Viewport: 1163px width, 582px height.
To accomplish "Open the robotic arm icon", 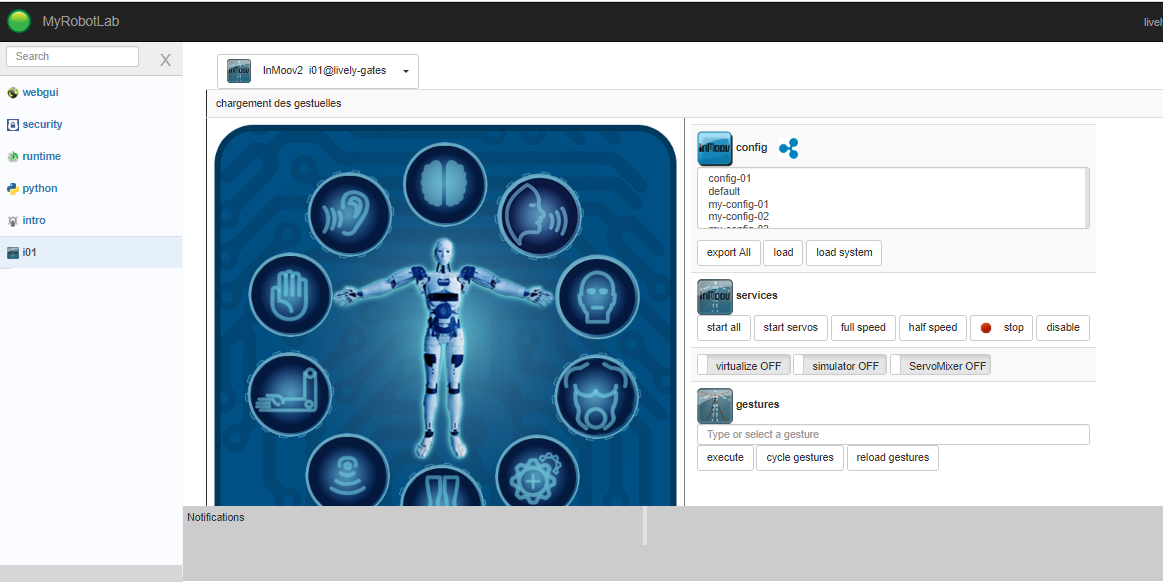I will (x=290, y=394).
